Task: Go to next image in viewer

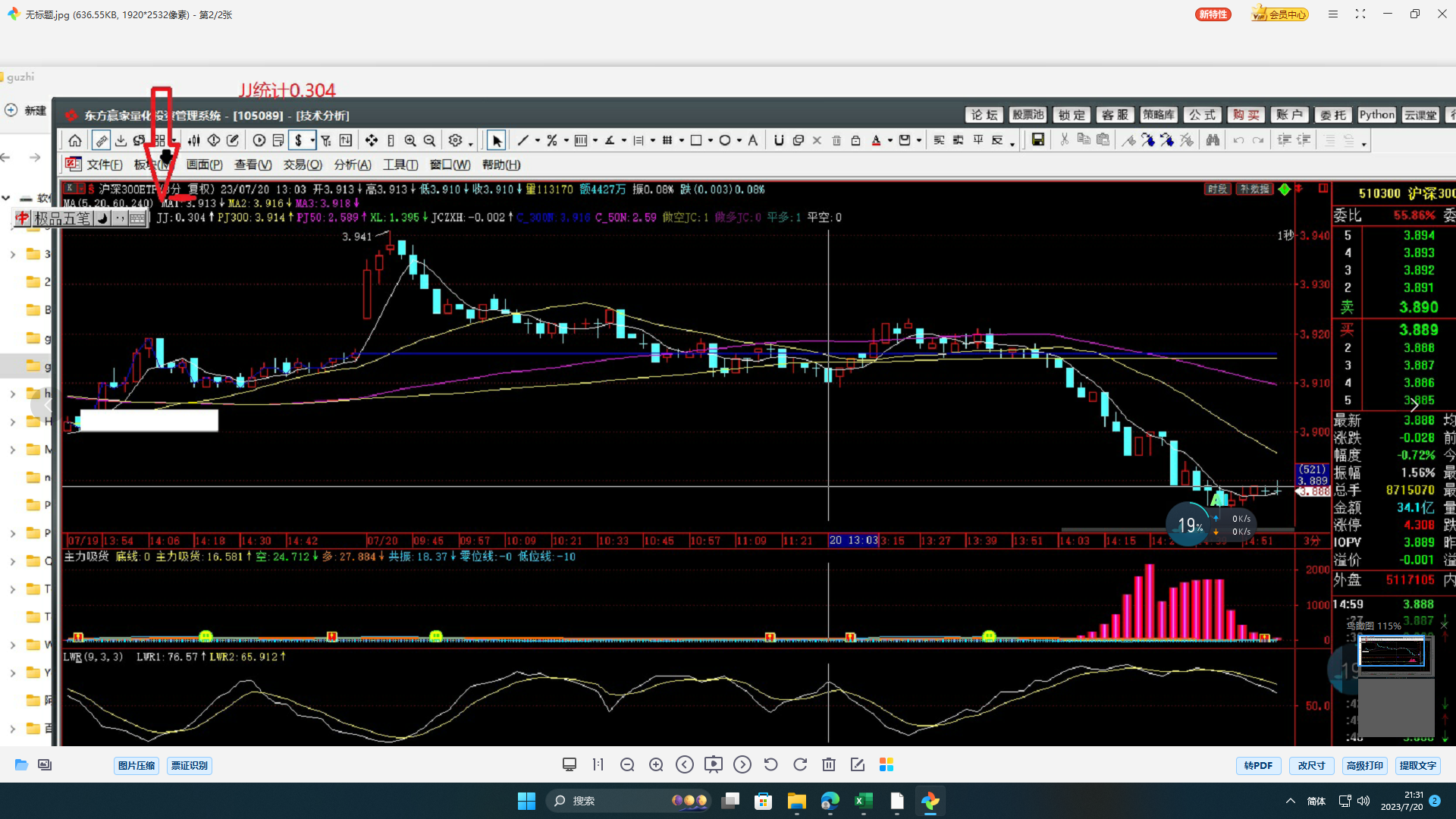Action: click(742, 764)
